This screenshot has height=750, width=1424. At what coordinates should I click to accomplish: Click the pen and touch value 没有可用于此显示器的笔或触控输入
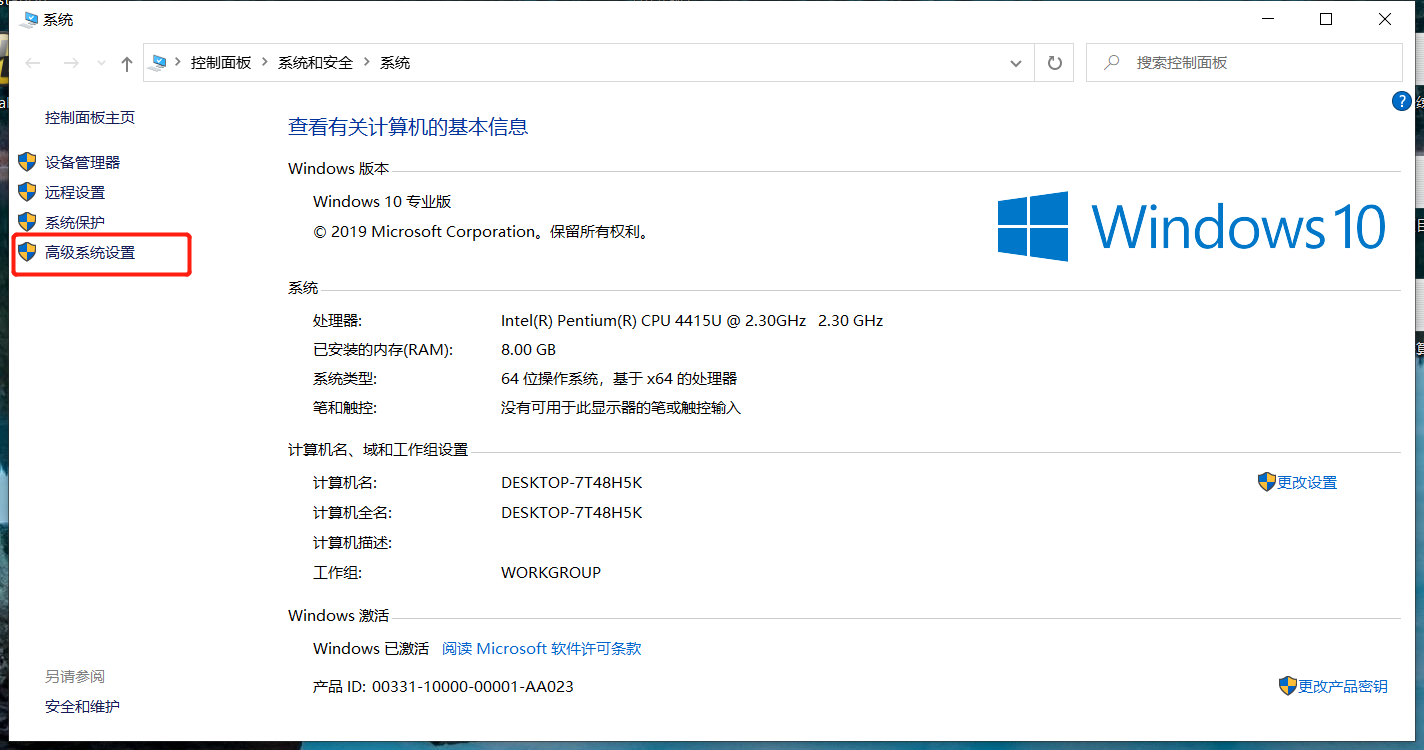point(621,407)
